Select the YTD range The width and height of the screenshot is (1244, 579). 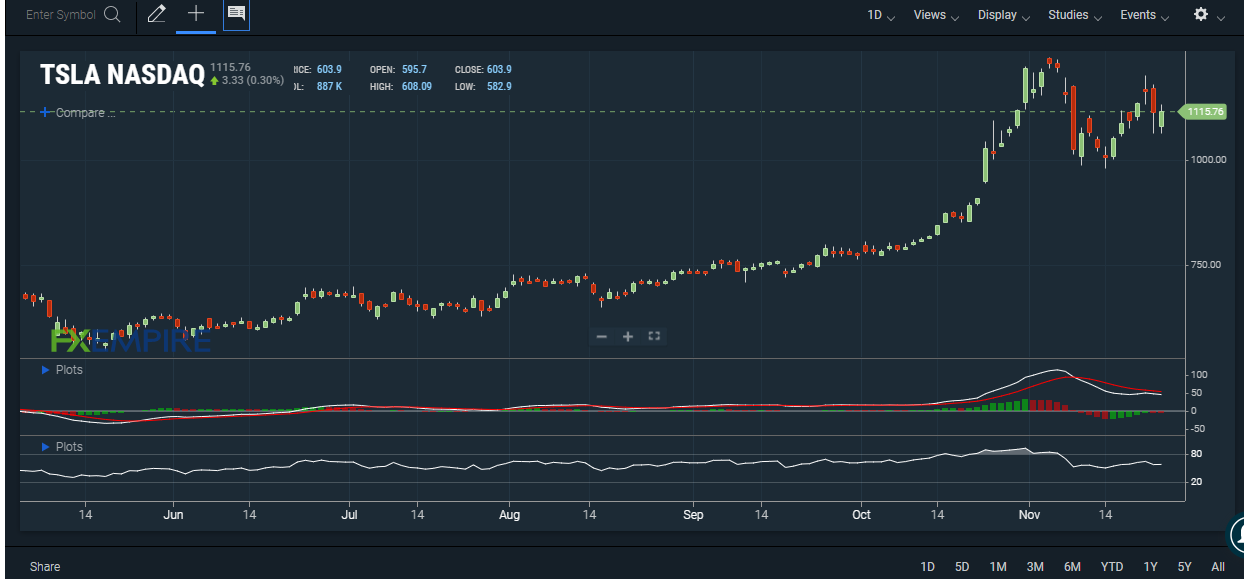(x=1112, y=567)
